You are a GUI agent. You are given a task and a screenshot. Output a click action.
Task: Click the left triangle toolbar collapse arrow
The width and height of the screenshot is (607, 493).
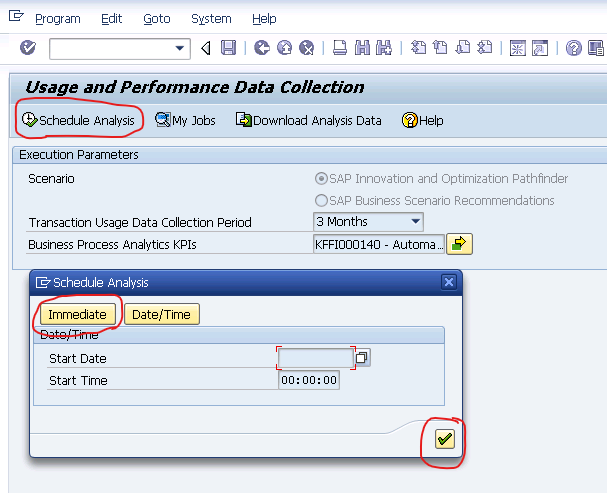point(206,48)
